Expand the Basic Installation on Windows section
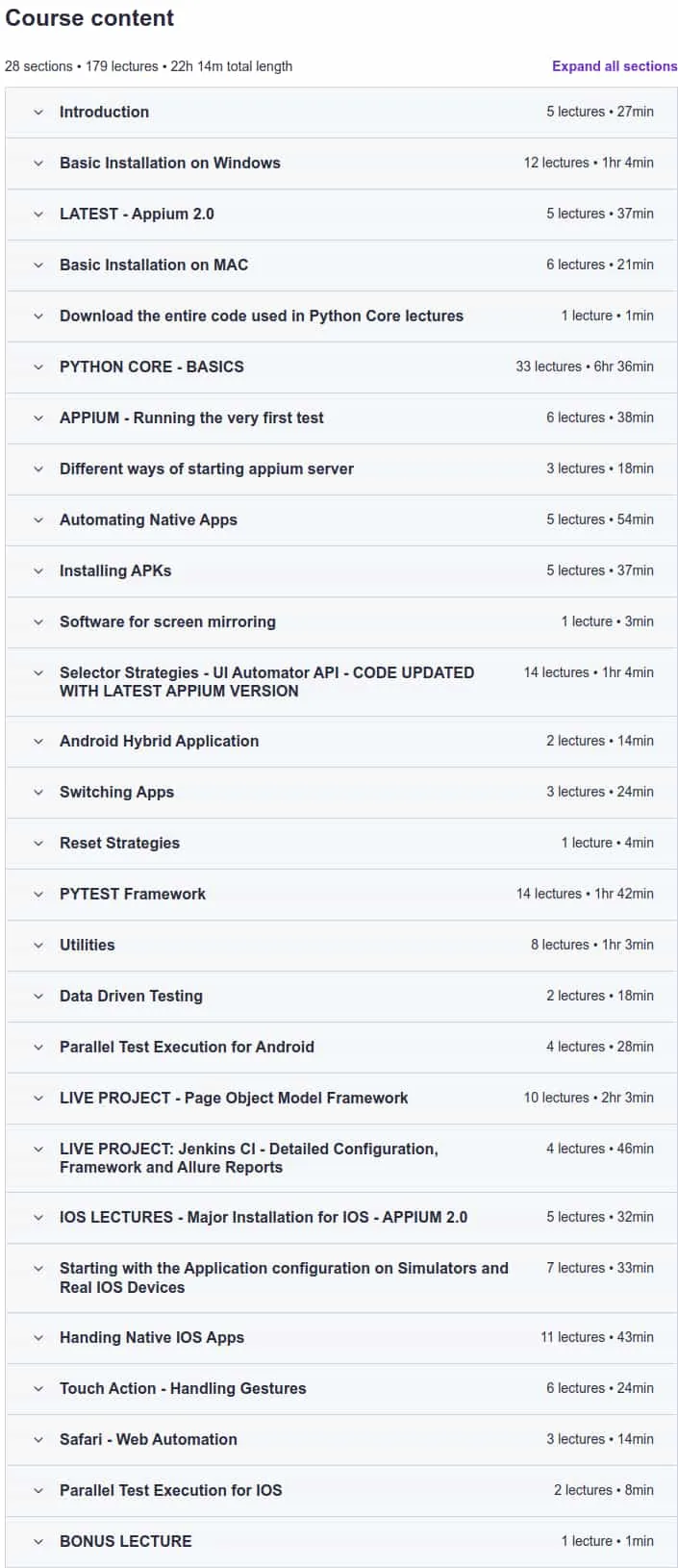Viewport: 678px width, 1568px height. [x=341, y=164]
